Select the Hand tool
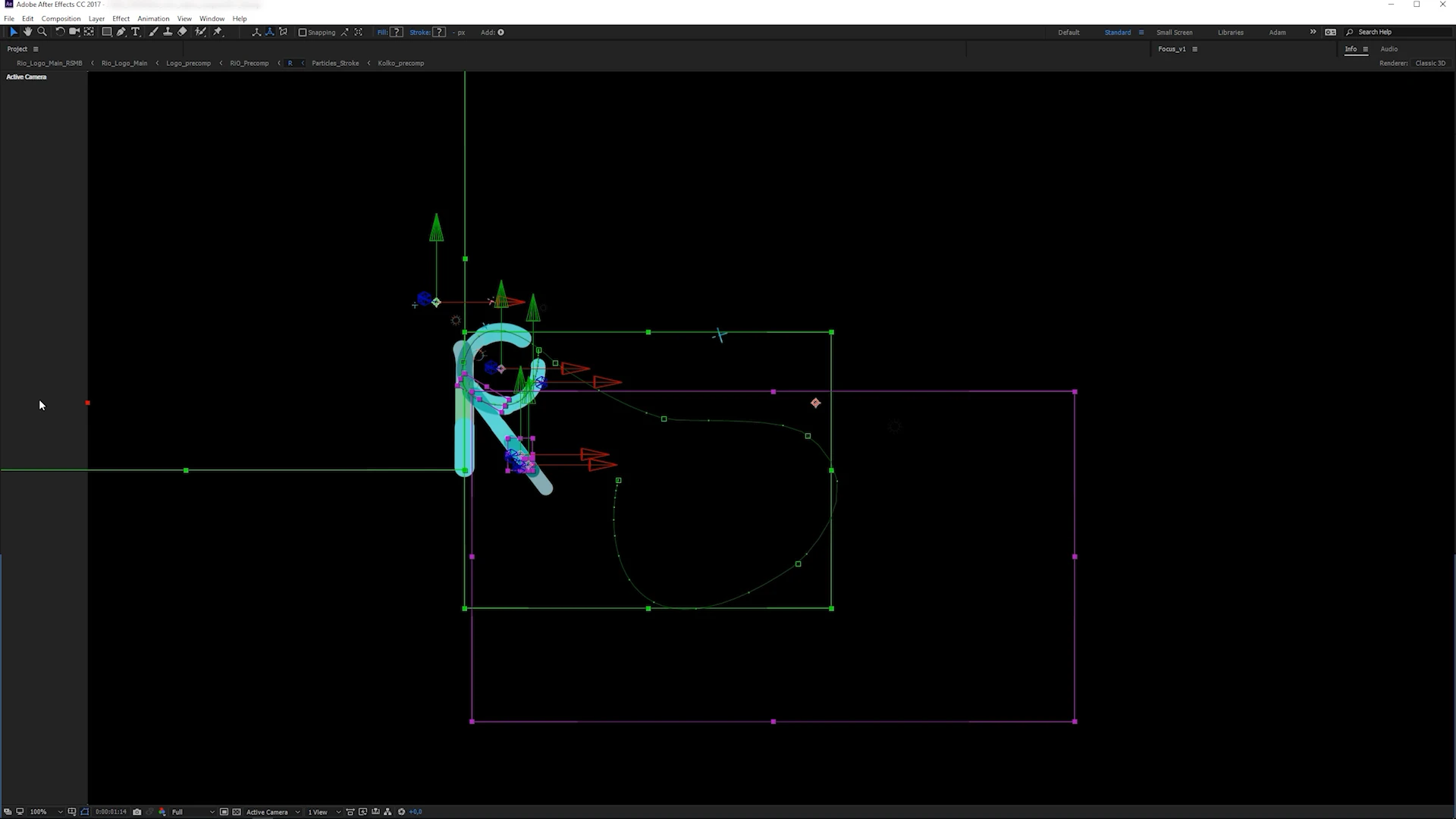The width and height of the screenshot is (1456, 819). point(28,32)
